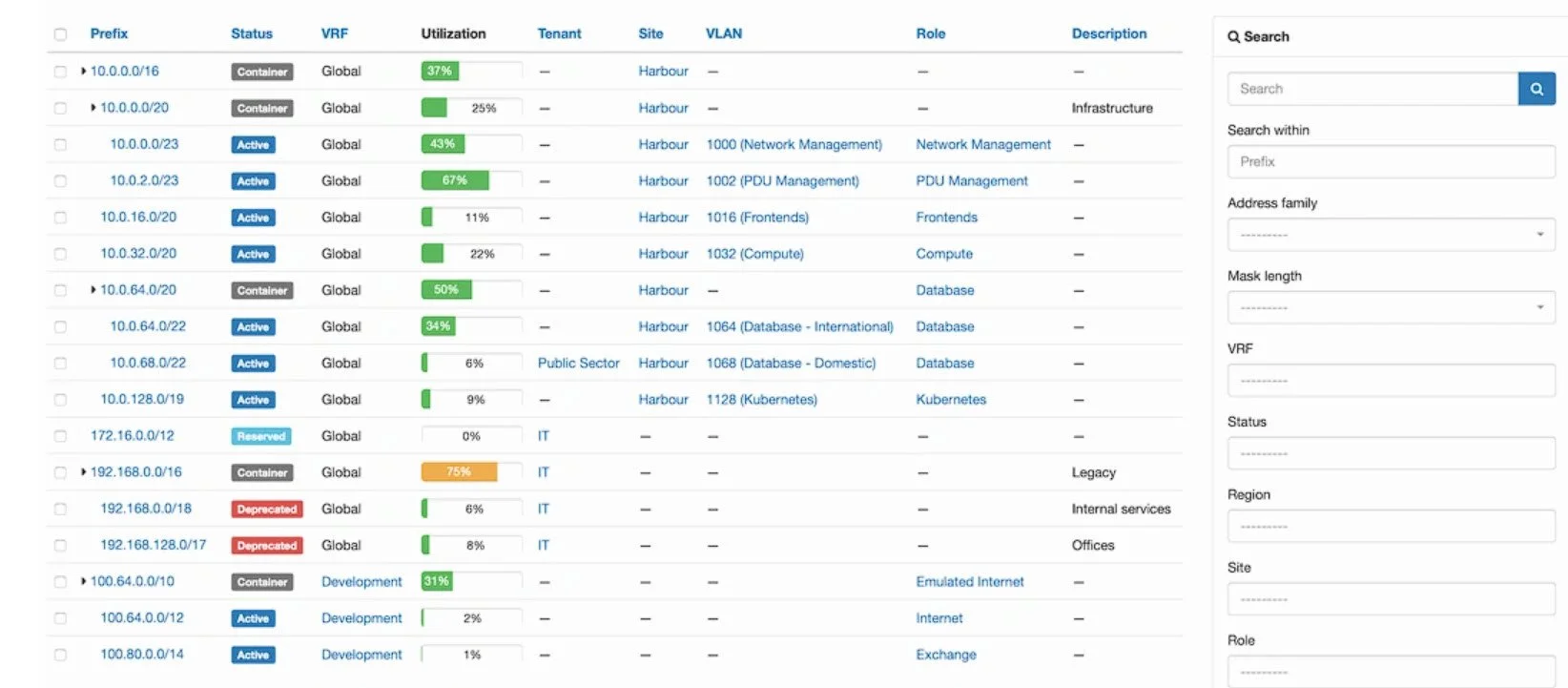1568x688 pixels.
Task: Open the Development VRF link for 100.64.0.0/12
Action: (x=361, y=618)
